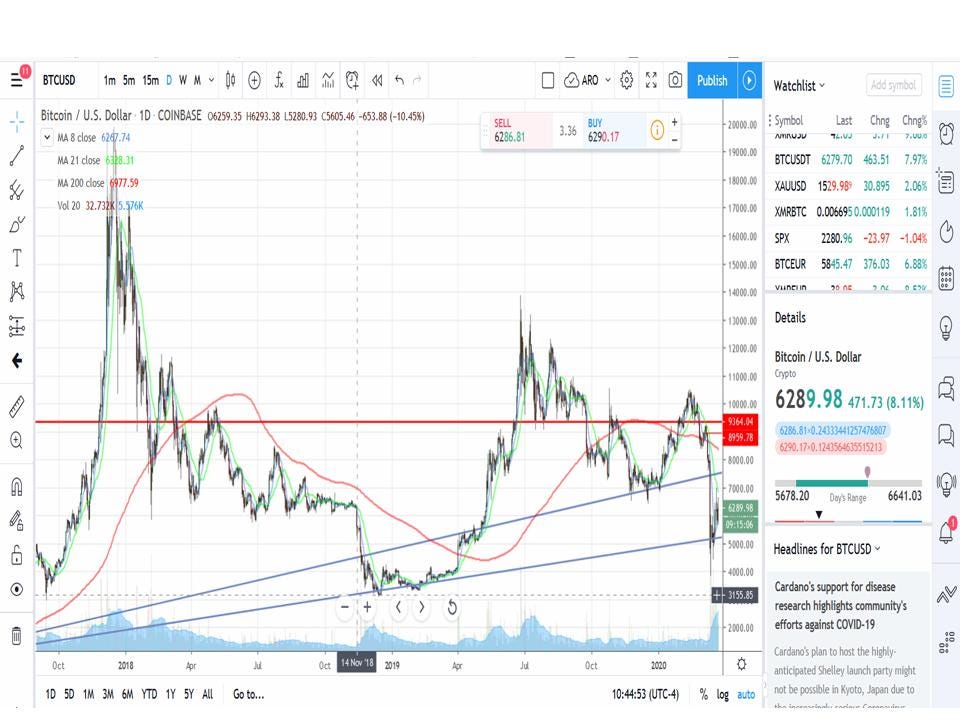
Task: Click the SELL 6286.81 button
Action: [x=516, y=130]
